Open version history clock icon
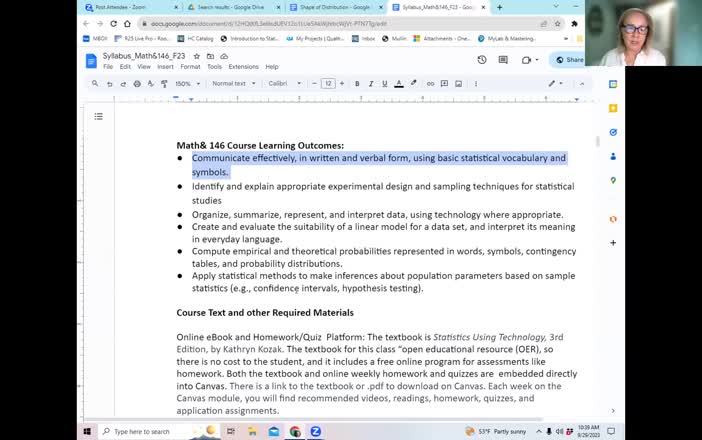This screenshot has width=702, height=440. pyautogui.click(x=482, y=60)
